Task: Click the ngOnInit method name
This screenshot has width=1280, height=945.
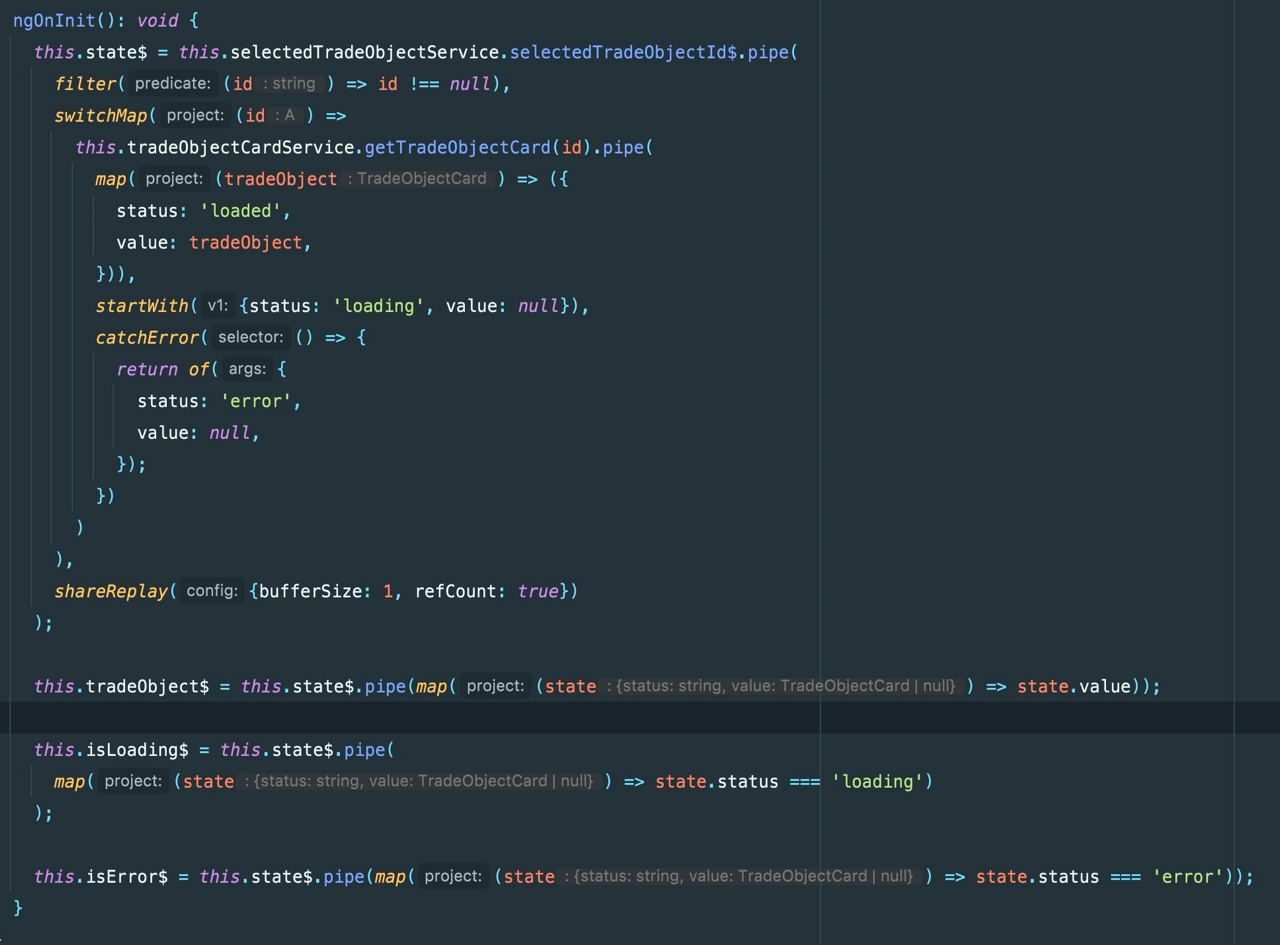Action: tap(54, 20)
